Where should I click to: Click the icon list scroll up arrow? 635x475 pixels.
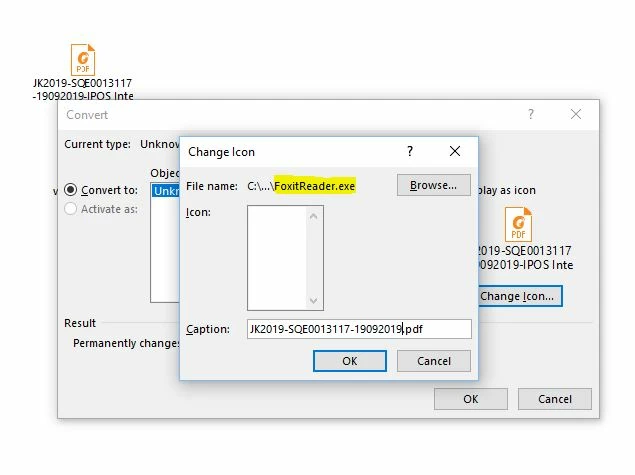tap(313, 216)
